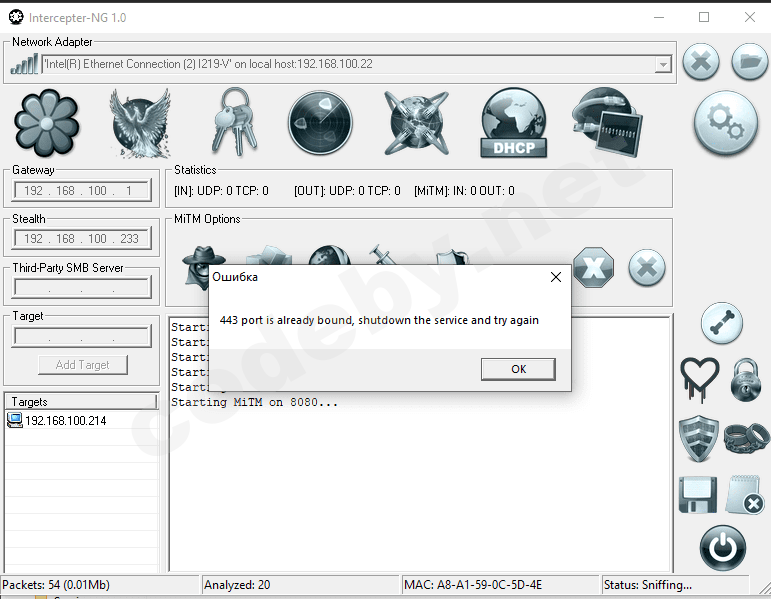This screenshot has width=771, height=599.
Task: Open the Passwords mode keys icon
Action: pyautogui.click(x=235, y=122)
